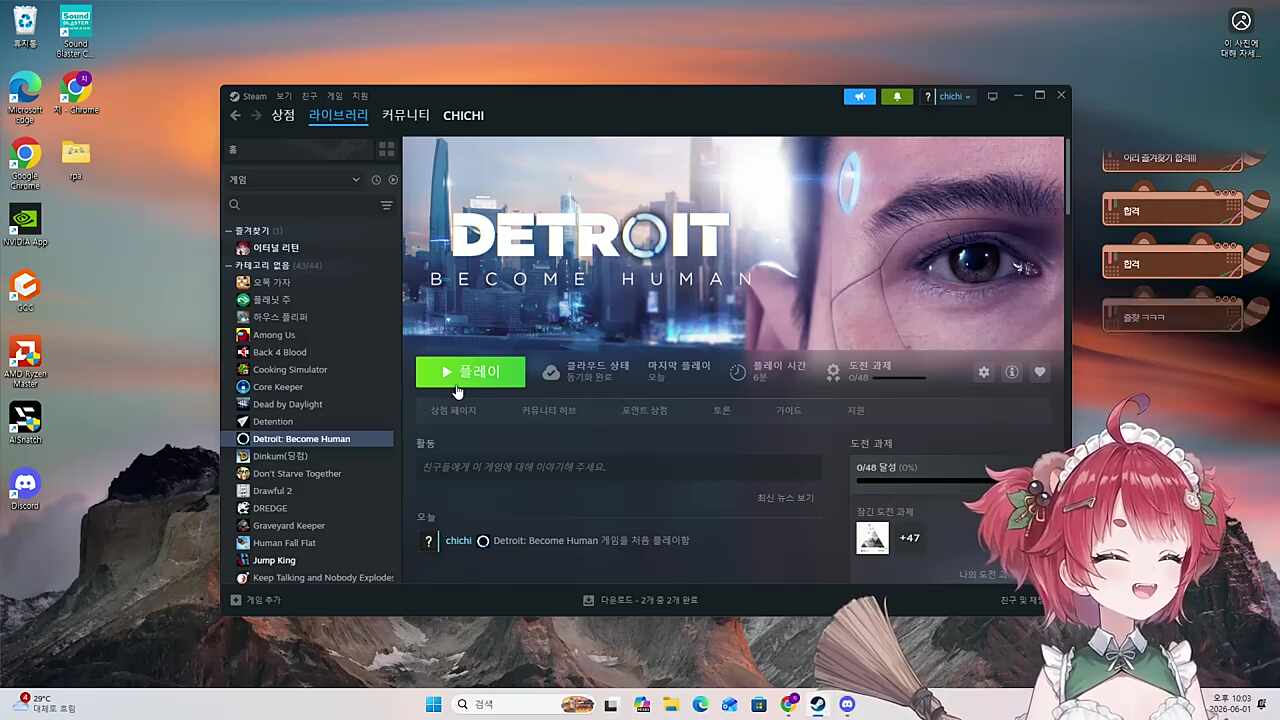Open the 보기 menu
The width and height of the screenshot is (1280, 720).
tap(284, 96)
